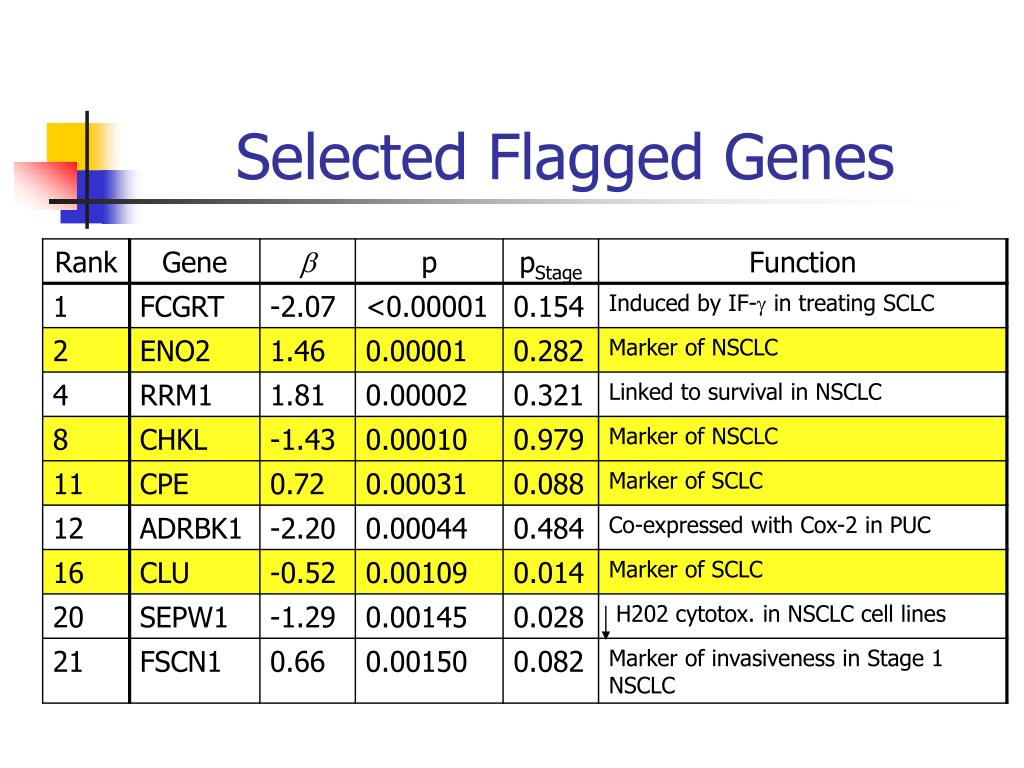Select the Function column header
This screenshot has height=768, width=1024.
click(x=802, y=263)
